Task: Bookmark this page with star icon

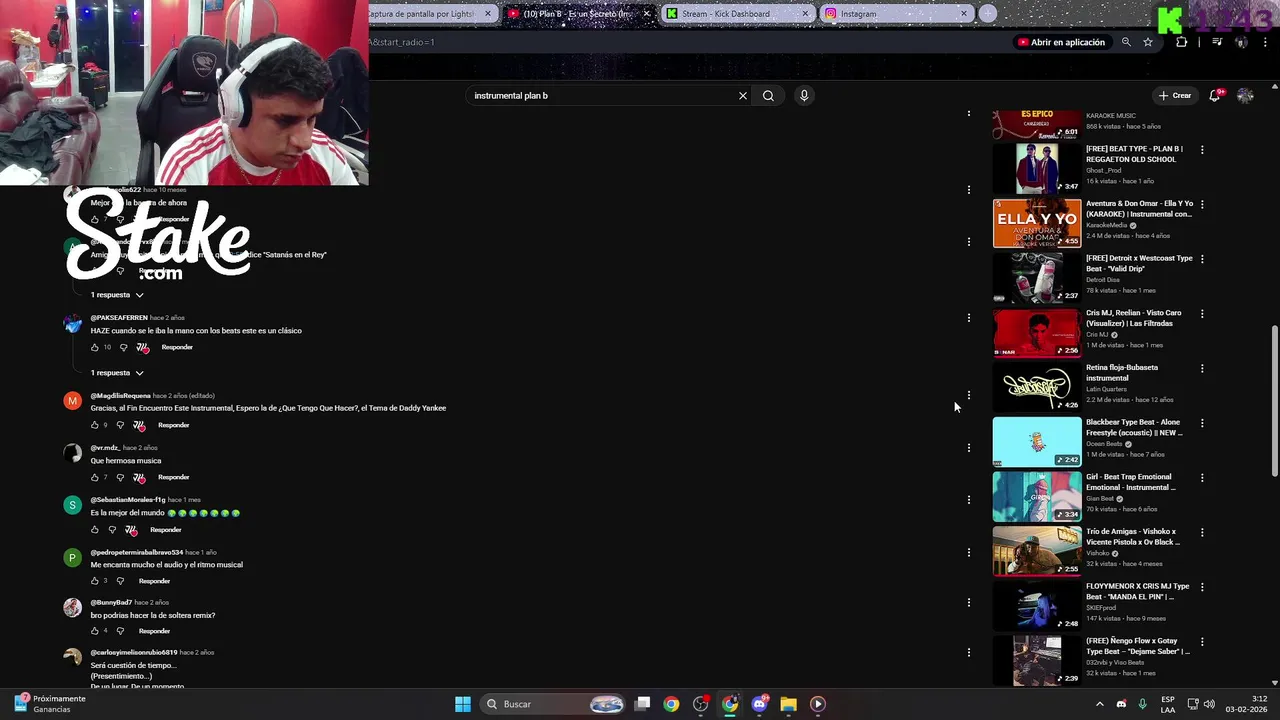Action: coord(1148,42)
